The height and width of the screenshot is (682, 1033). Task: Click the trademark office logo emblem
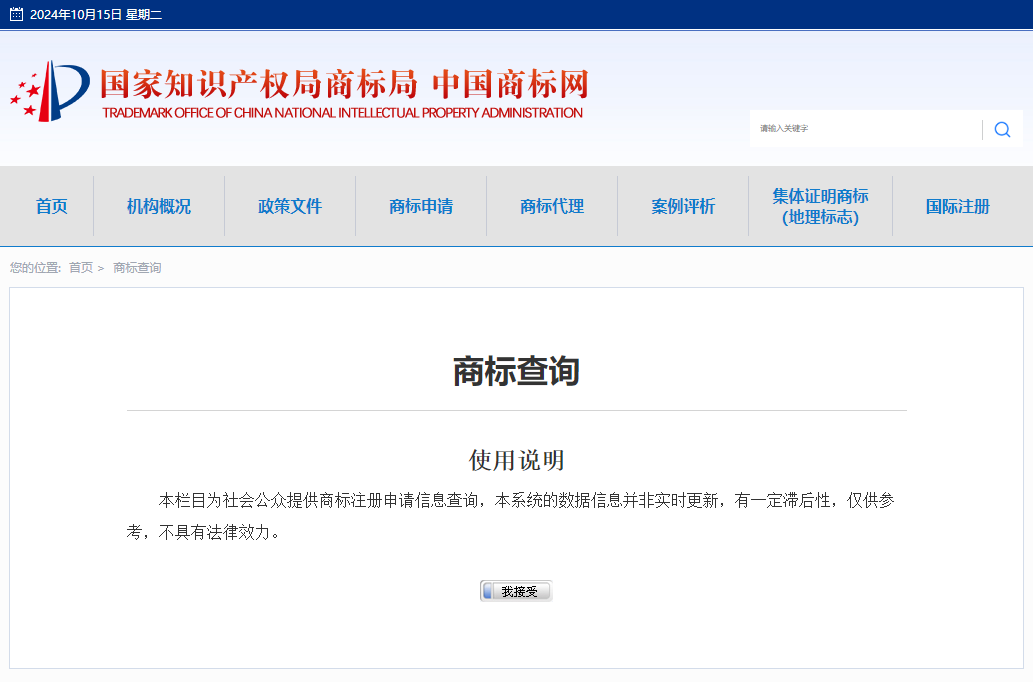[50, 91]
